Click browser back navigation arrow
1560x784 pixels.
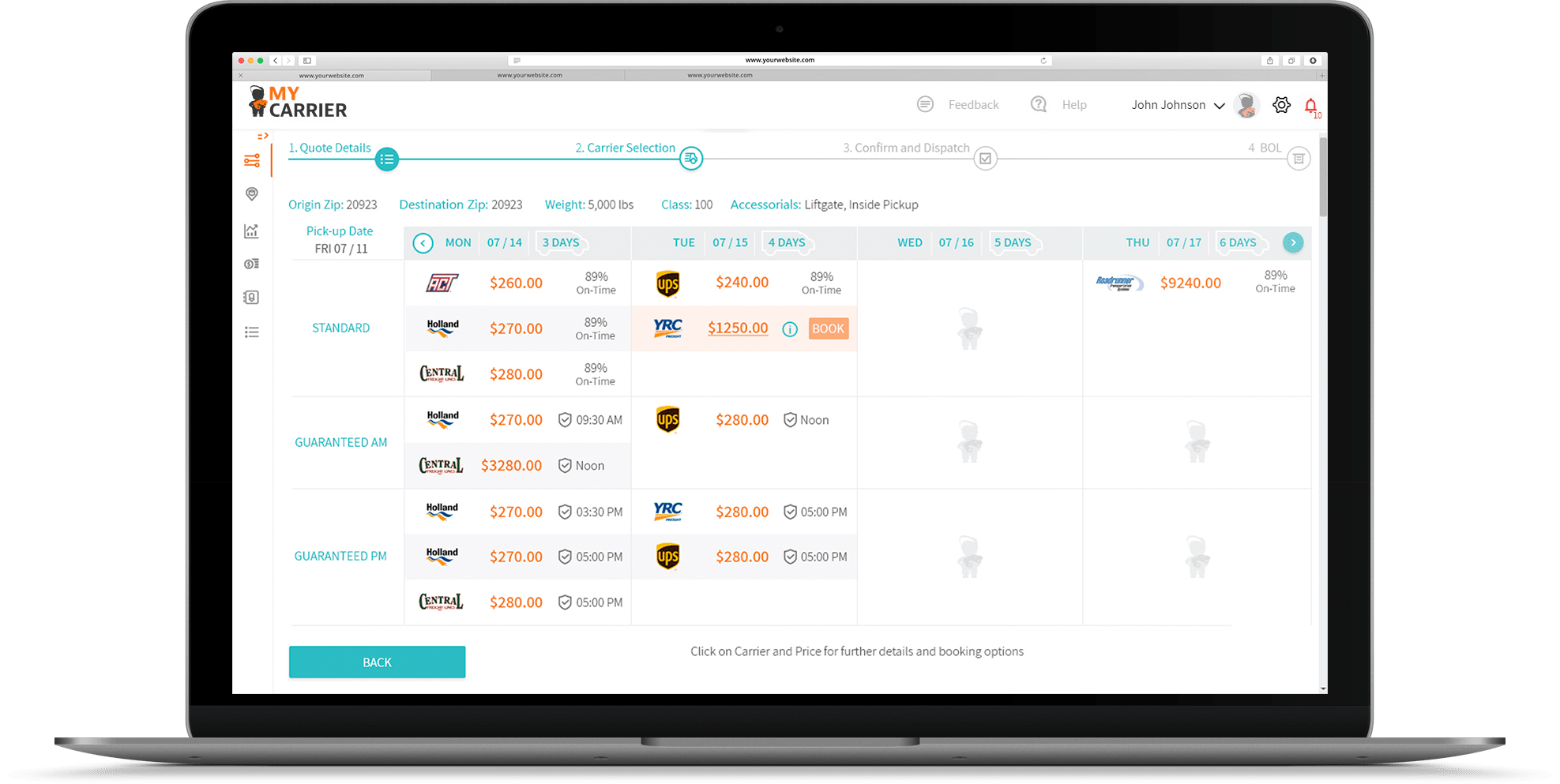pyautogui.click(x=275, y=60)
